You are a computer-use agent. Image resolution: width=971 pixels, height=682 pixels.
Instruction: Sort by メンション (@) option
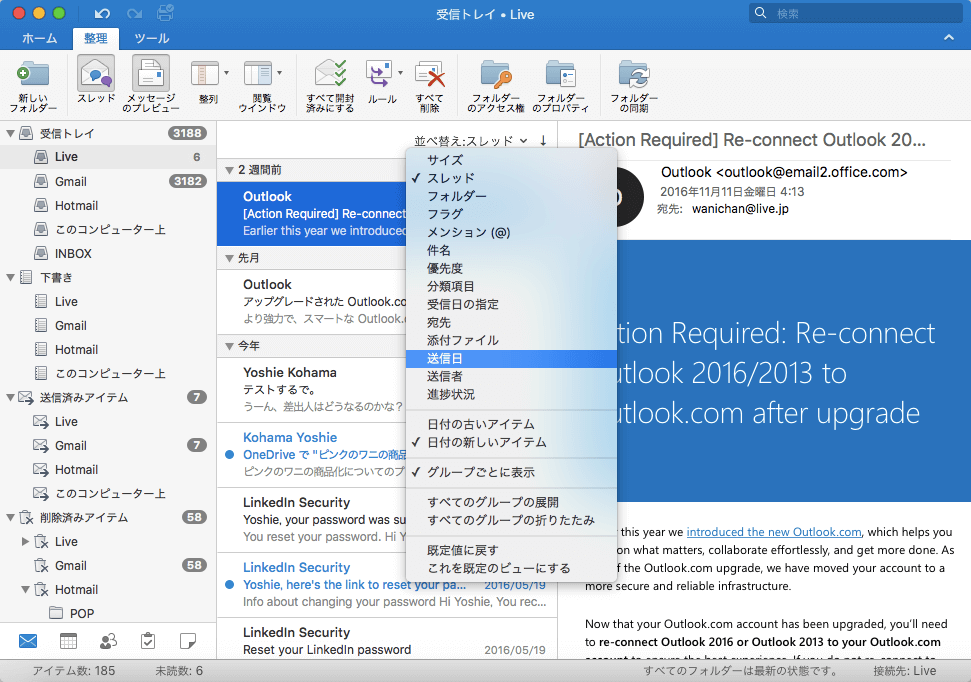point(512,232)
